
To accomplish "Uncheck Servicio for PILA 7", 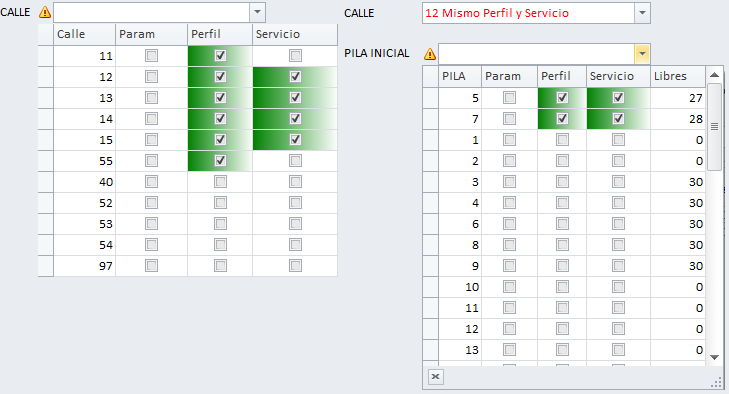I will pos(618,119).
